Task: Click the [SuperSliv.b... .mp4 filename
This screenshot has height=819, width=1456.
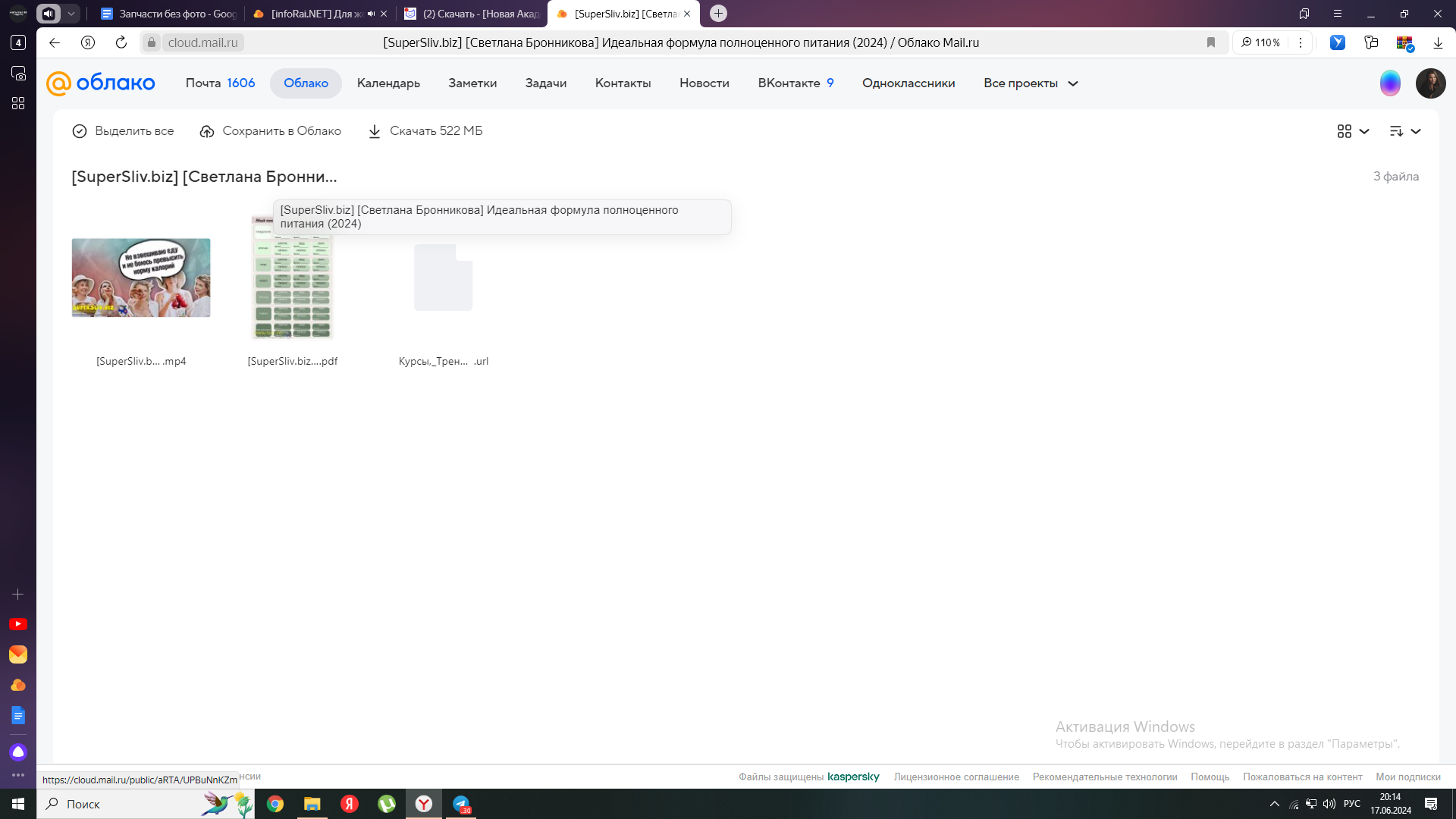Action: (141, 361)
